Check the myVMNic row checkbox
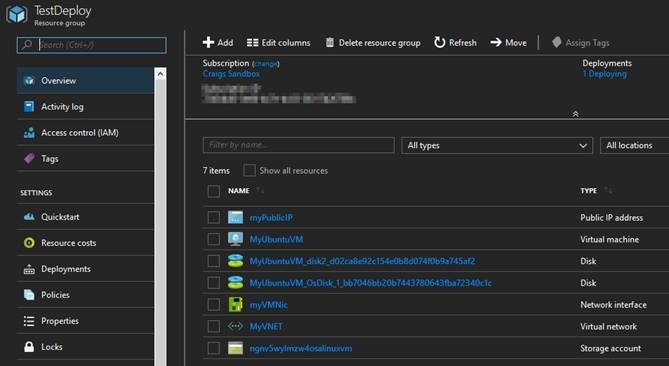The image size is (669, 366). point(213,305)
